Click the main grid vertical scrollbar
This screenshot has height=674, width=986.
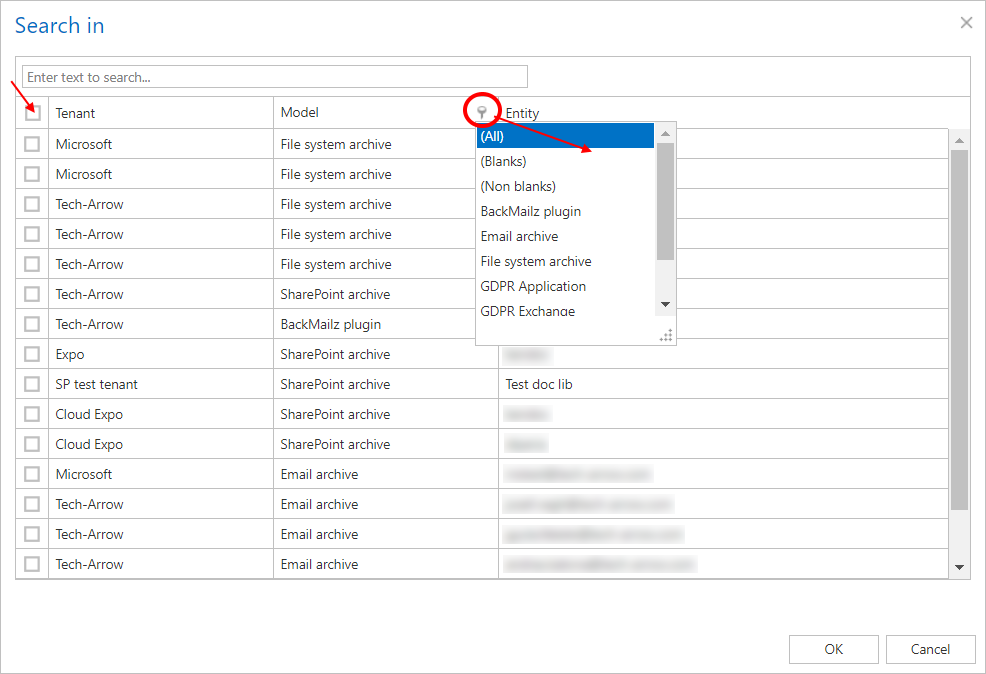click(x=959, y=330)
